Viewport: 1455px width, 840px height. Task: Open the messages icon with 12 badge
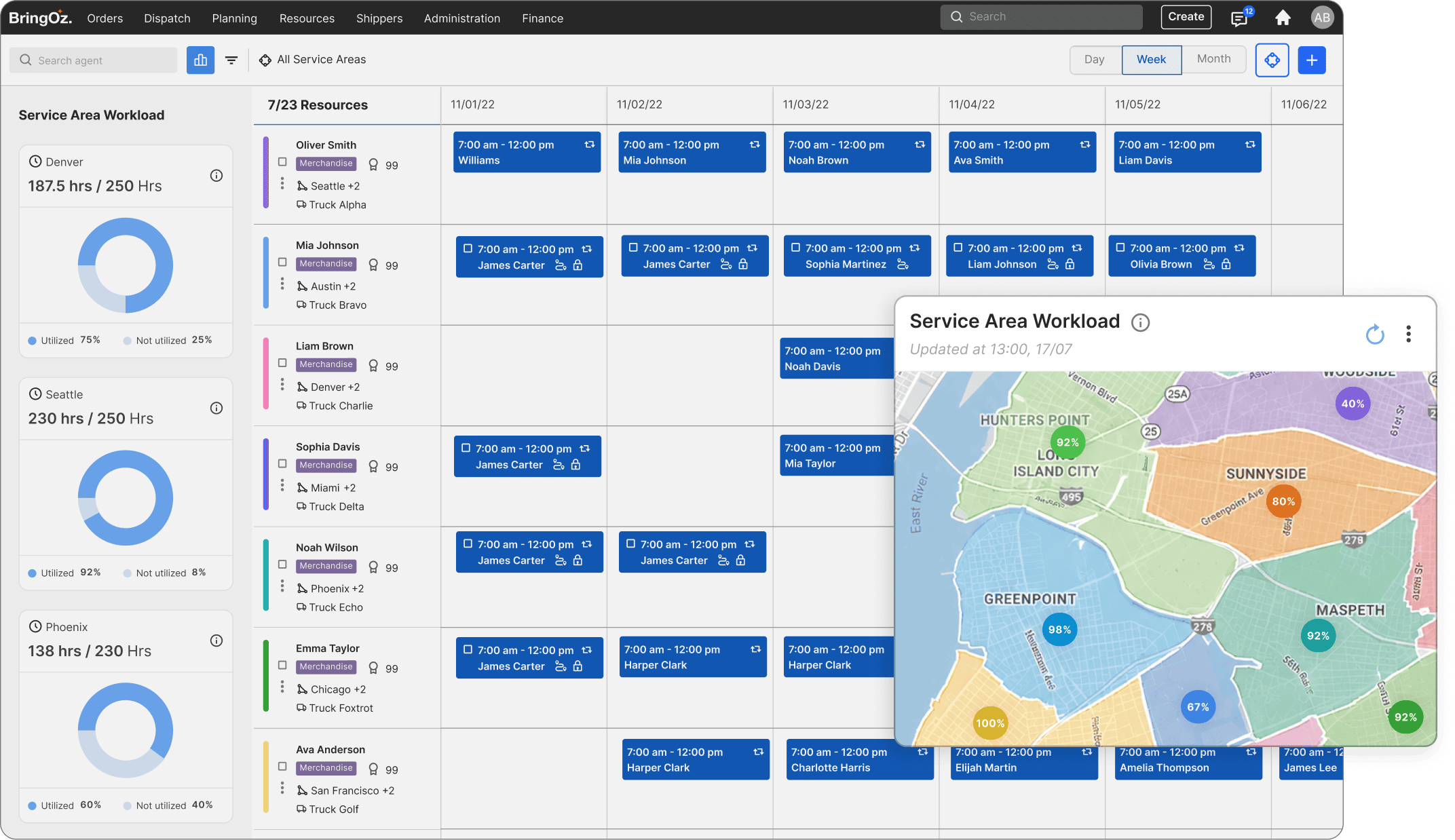pos(1239,18)
